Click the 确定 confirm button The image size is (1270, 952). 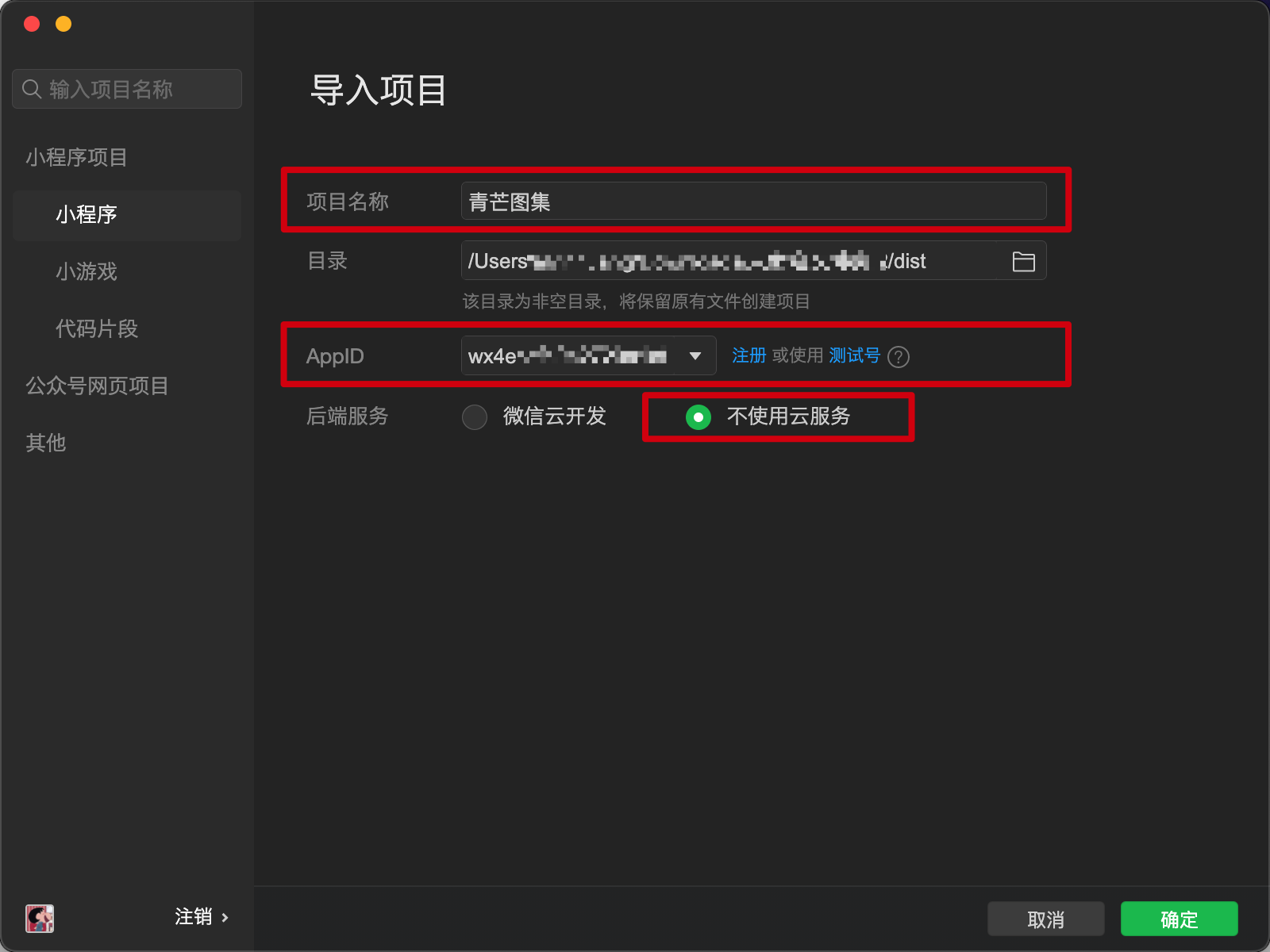pos(1179,919)
